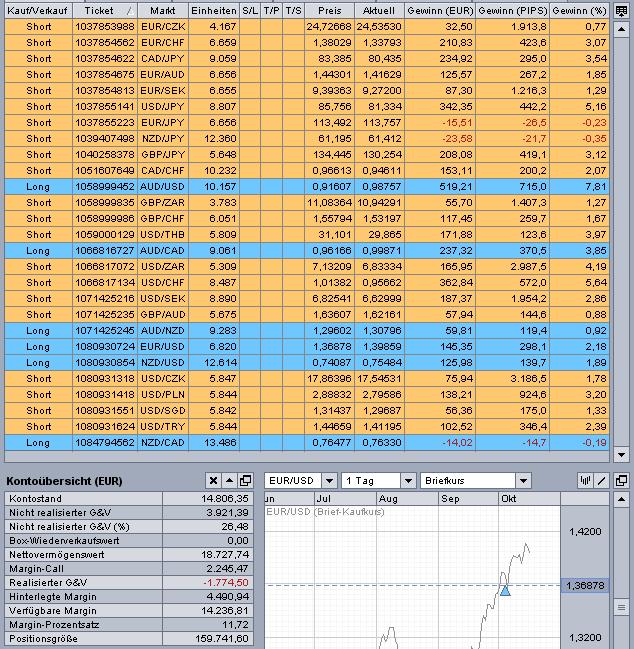Expand the 1 Tag timeframe dropdown

point(408,481)
